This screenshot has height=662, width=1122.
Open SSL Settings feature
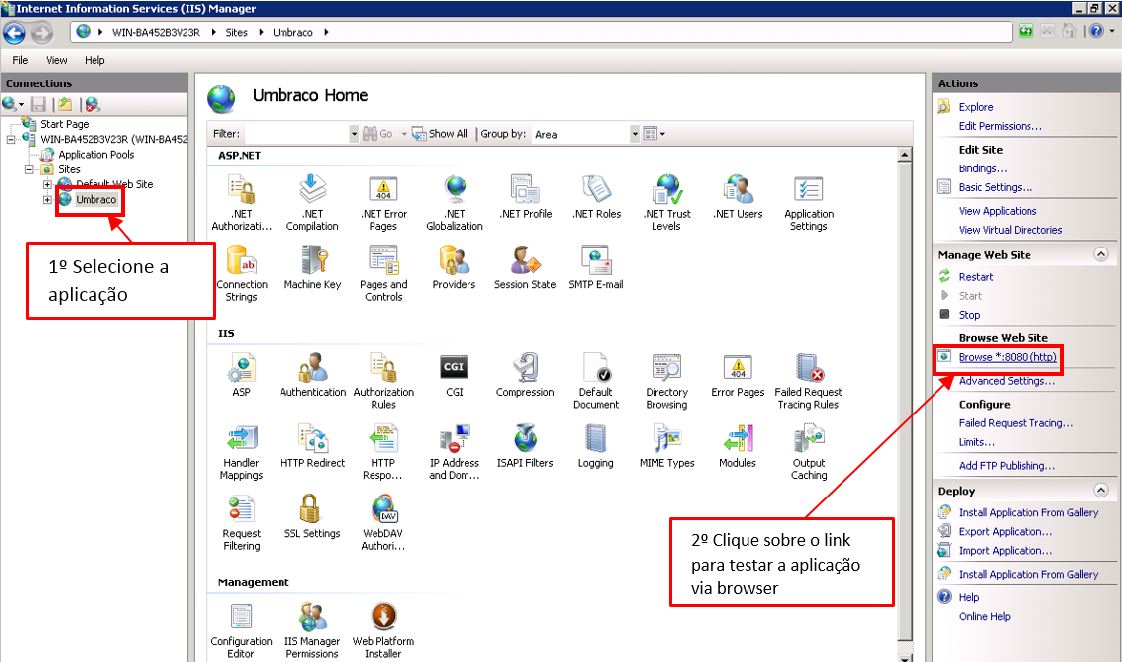point(312,516)
